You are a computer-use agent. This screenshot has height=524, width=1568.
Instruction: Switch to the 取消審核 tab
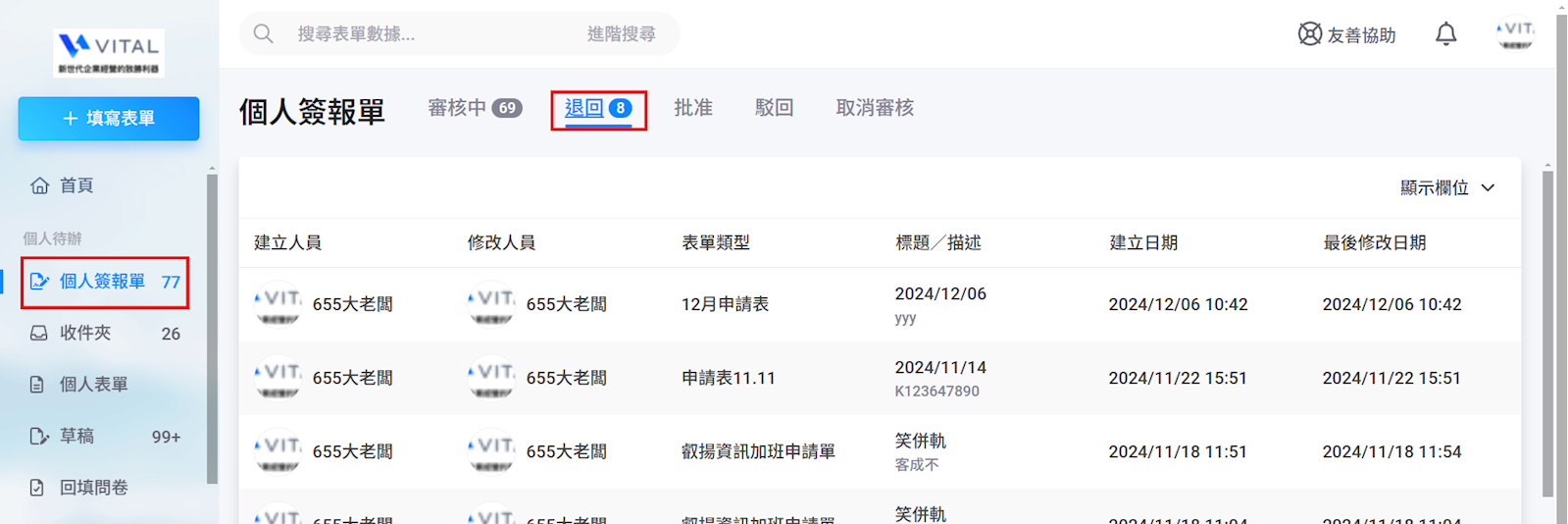point(875,108)
